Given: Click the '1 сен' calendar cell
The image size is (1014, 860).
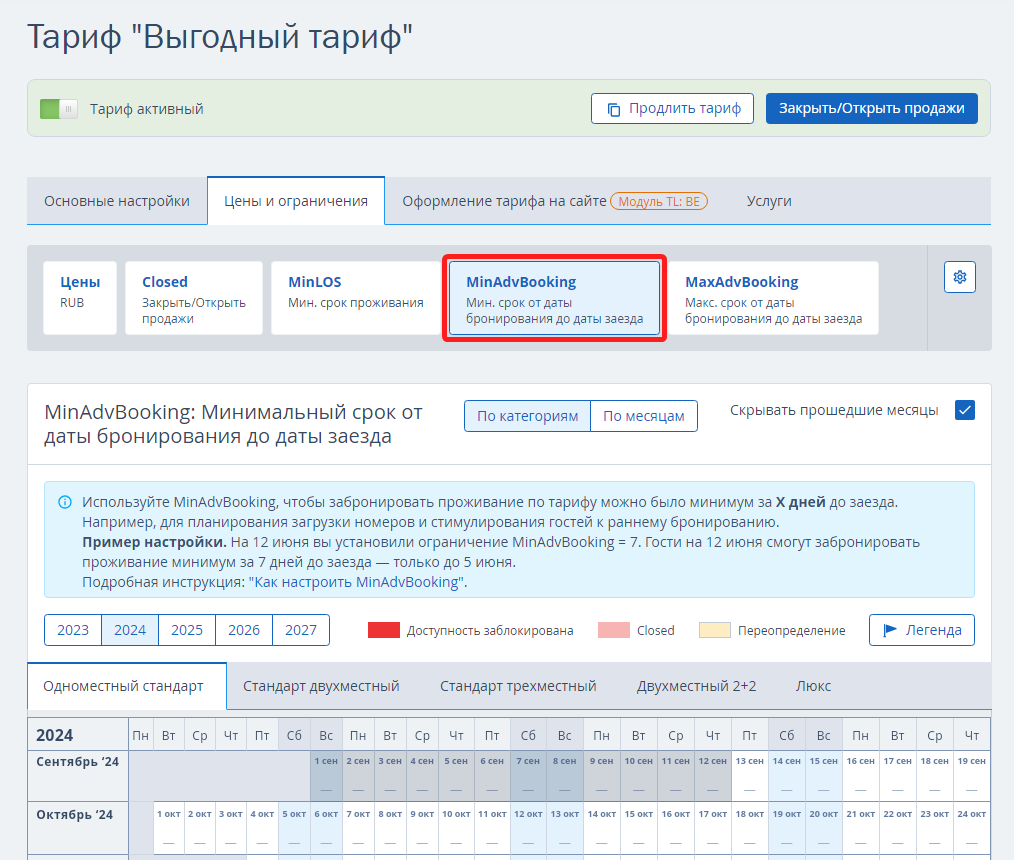Looking at the screenshot, I should pyautogui.click(x=326, y=775).
